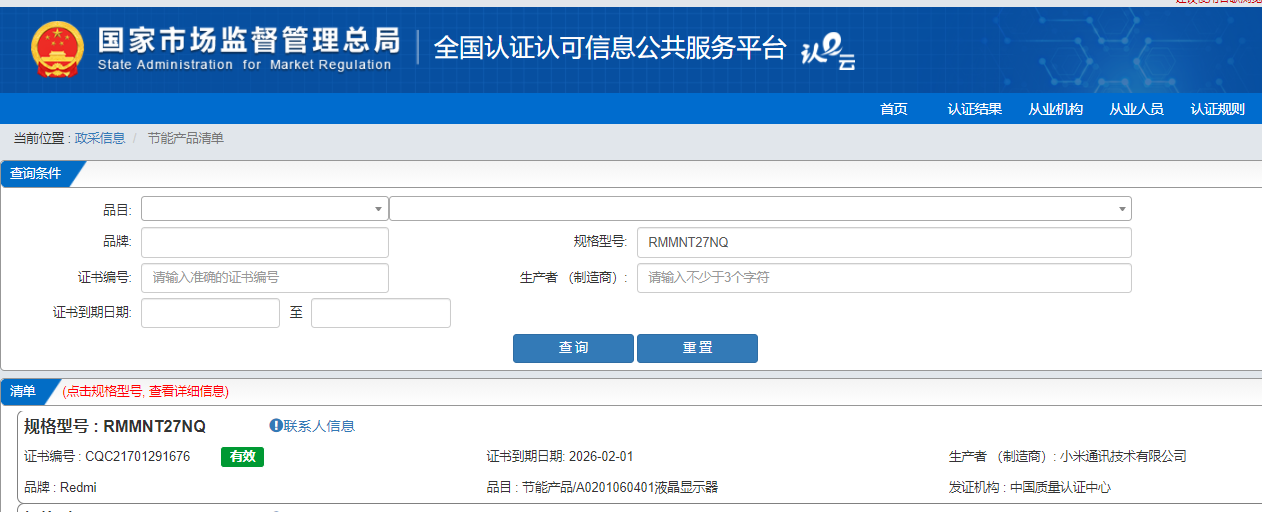Screen dimensions: 1262x512
Task: Click into the 品牌 input field
Action: pyautogui.click(x=265, y=242)
